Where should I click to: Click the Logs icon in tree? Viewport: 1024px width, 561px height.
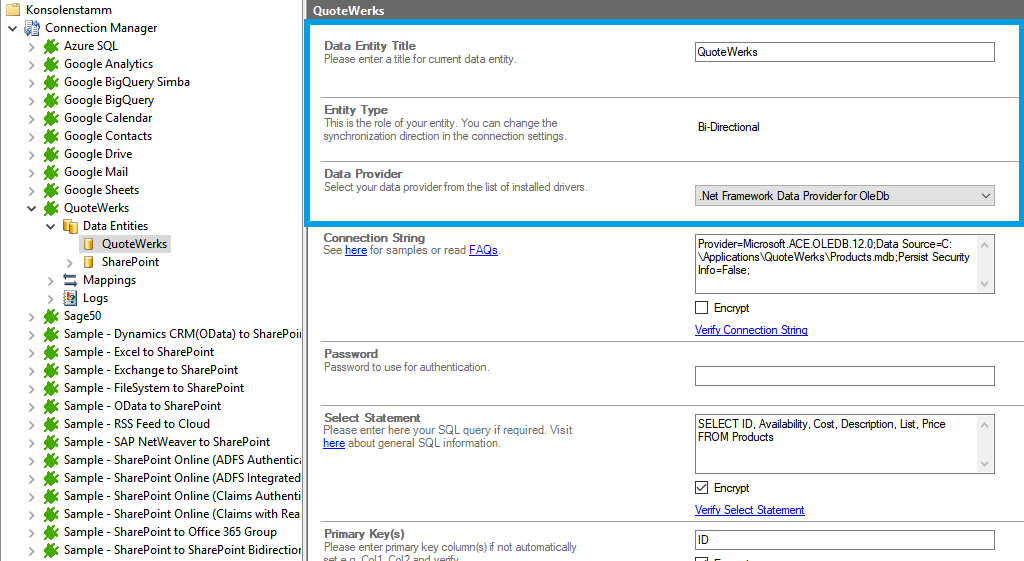[70, 298]
